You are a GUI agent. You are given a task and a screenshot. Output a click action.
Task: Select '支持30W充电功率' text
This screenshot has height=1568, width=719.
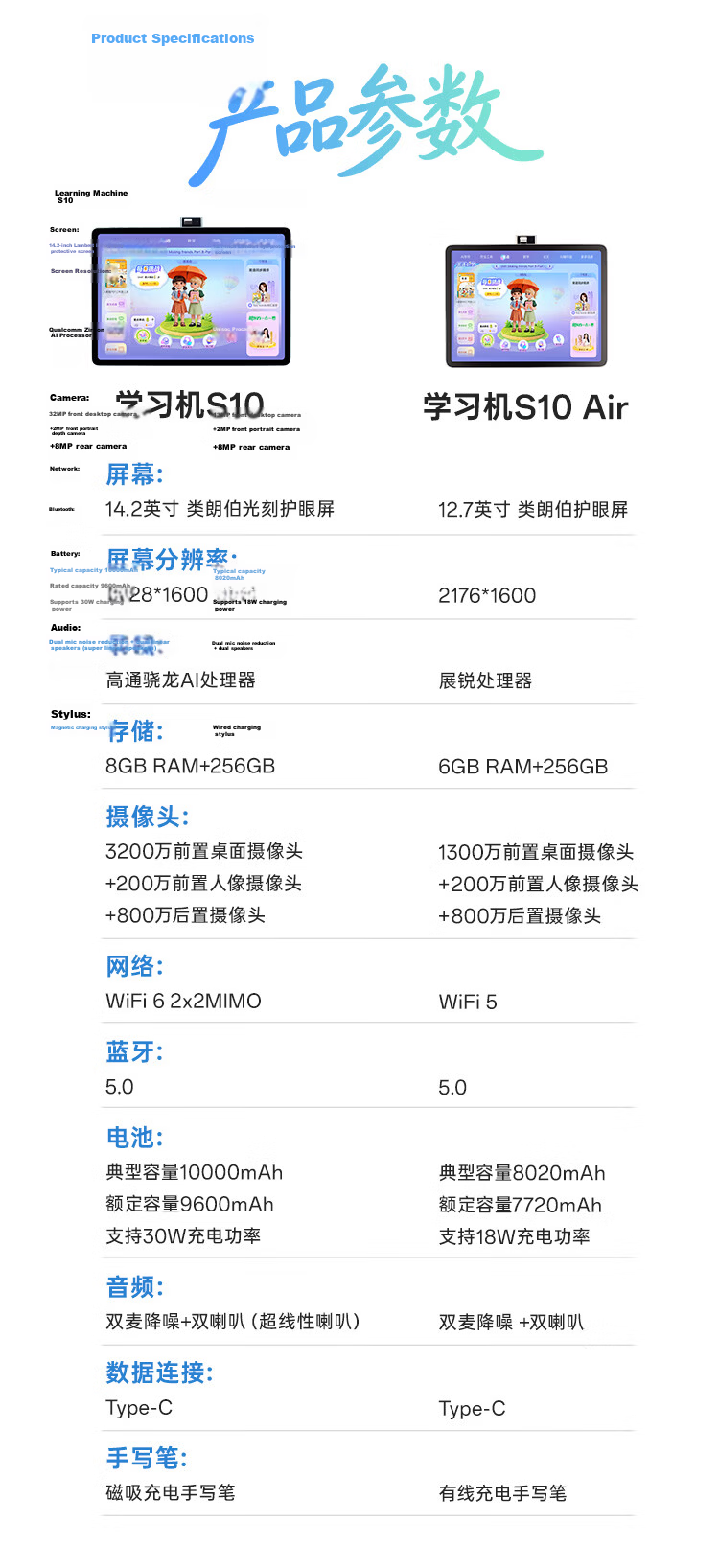click(183, 1236)
